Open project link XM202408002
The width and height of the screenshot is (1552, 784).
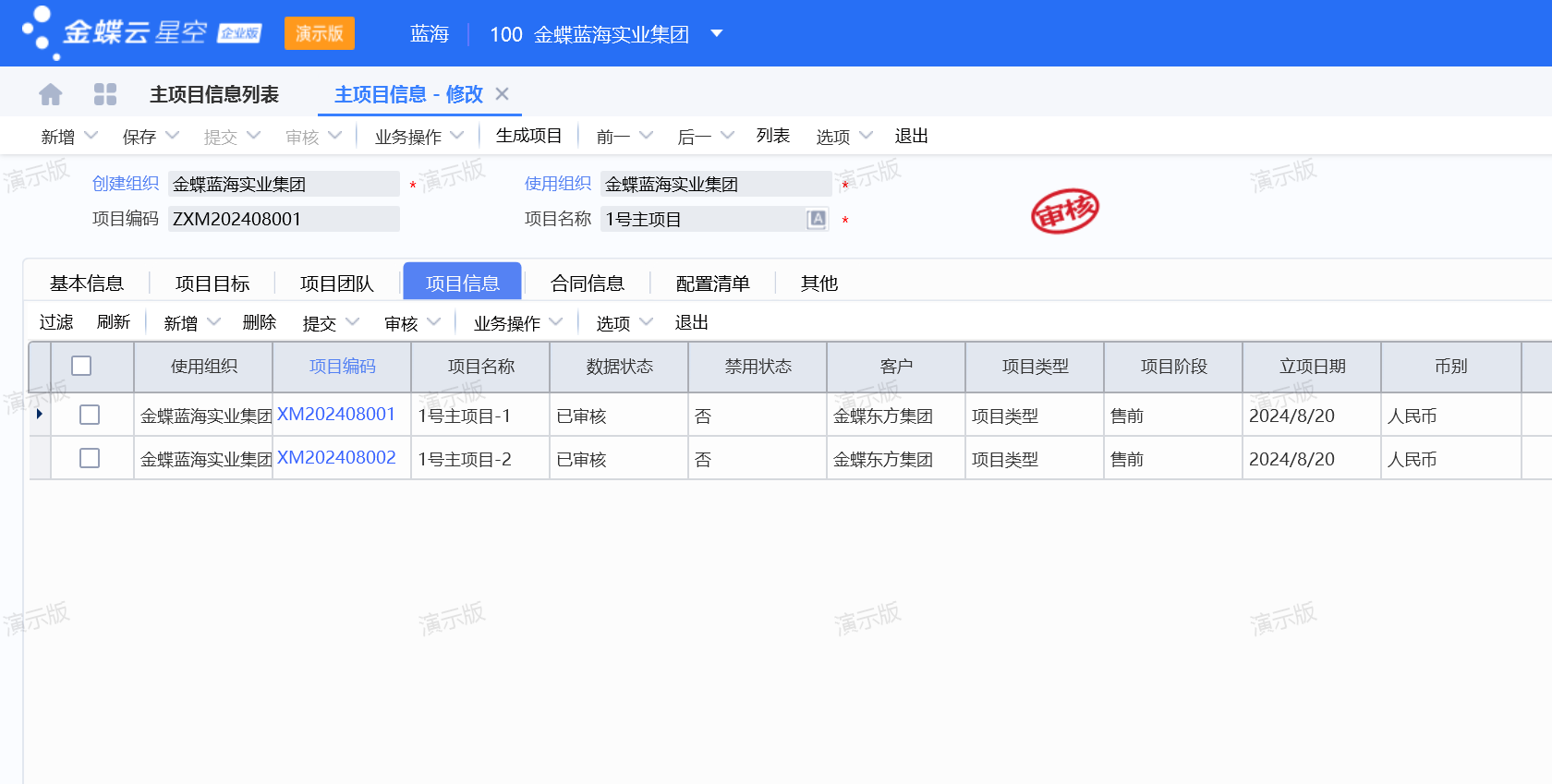pos(336,458)
